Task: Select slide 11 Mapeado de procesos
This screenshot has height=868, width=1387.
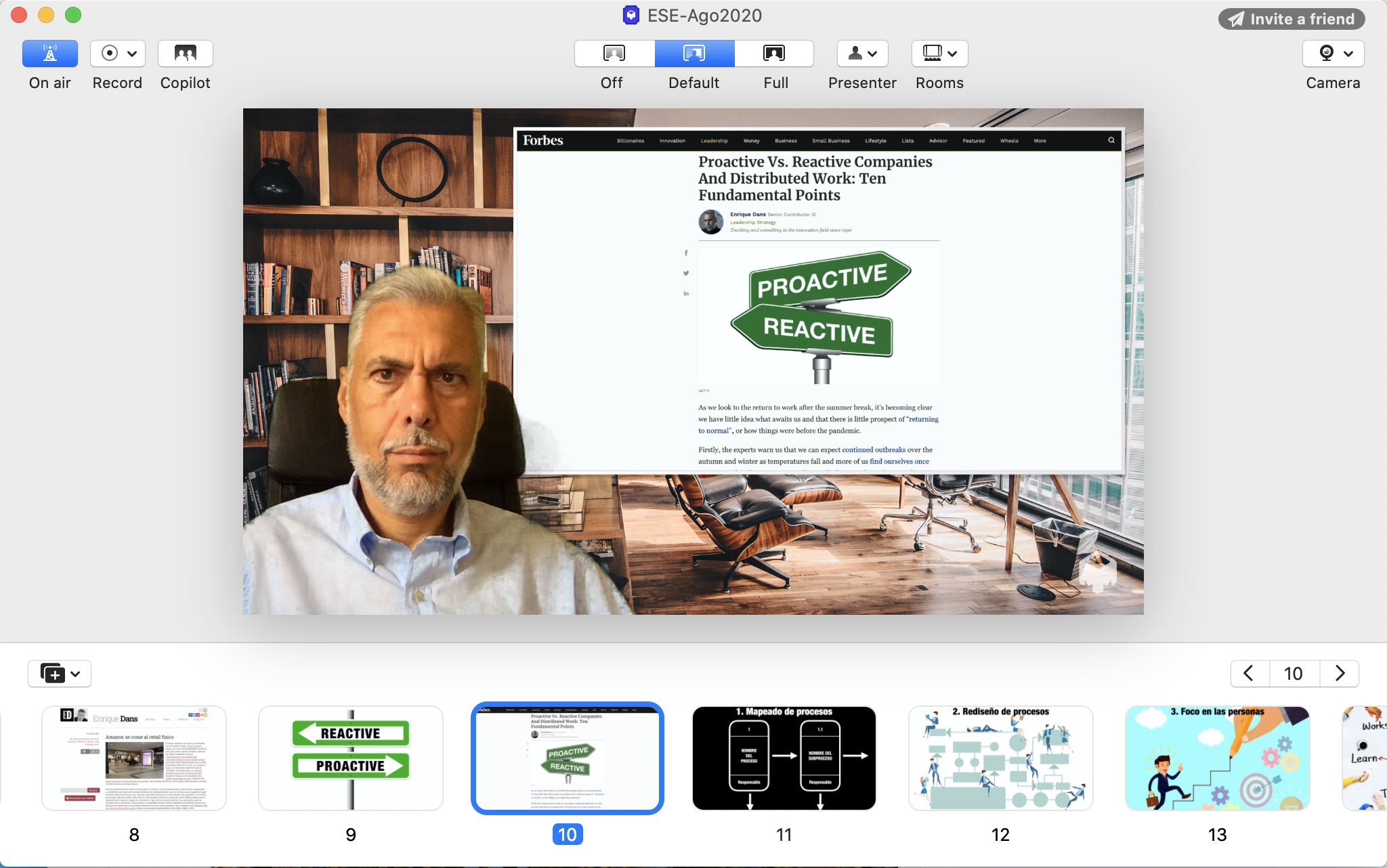Action: click(x=784, y=758)
